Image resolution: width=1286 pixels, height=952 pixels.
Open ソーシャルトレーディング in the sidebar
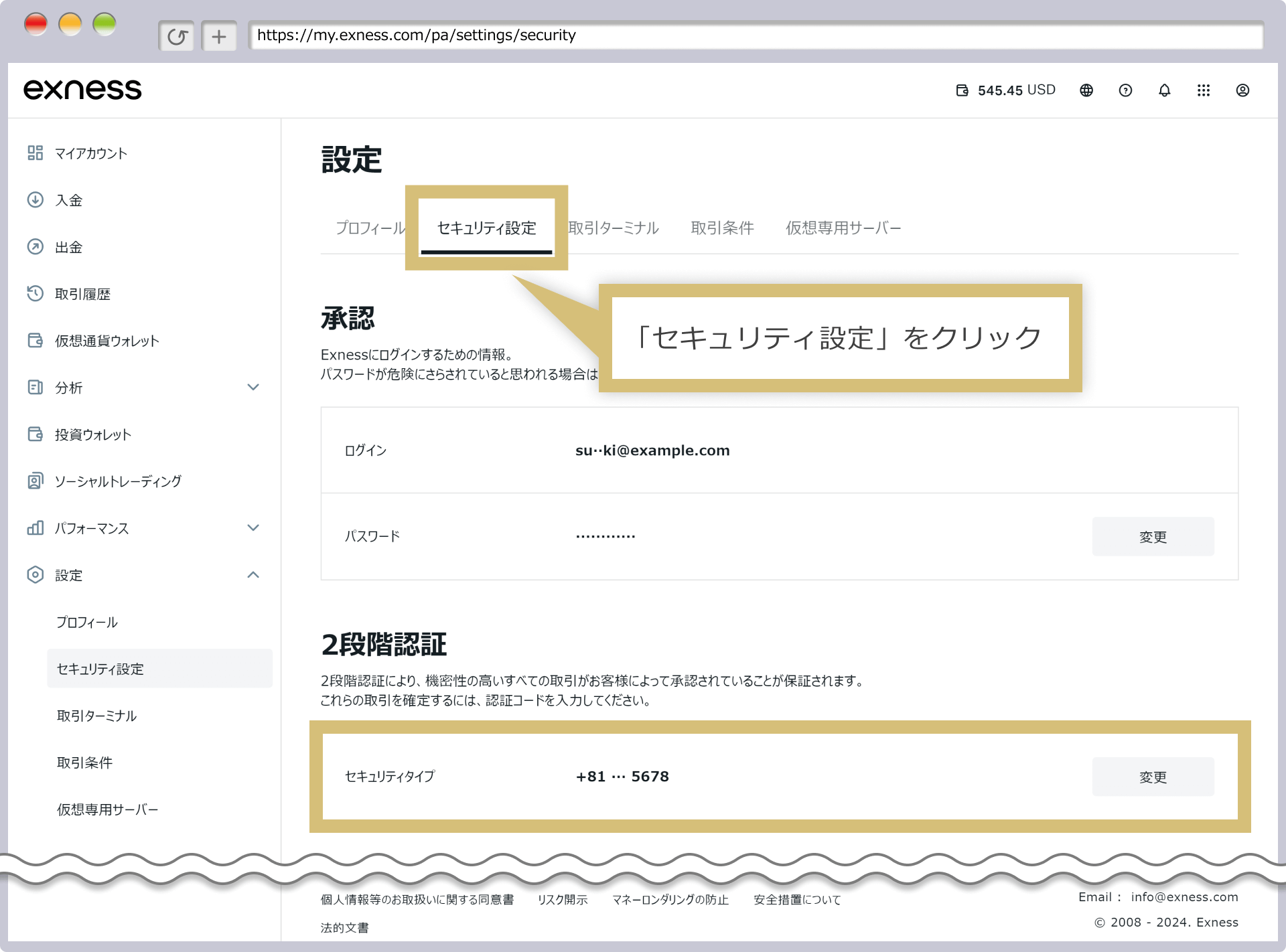(118, 481)
